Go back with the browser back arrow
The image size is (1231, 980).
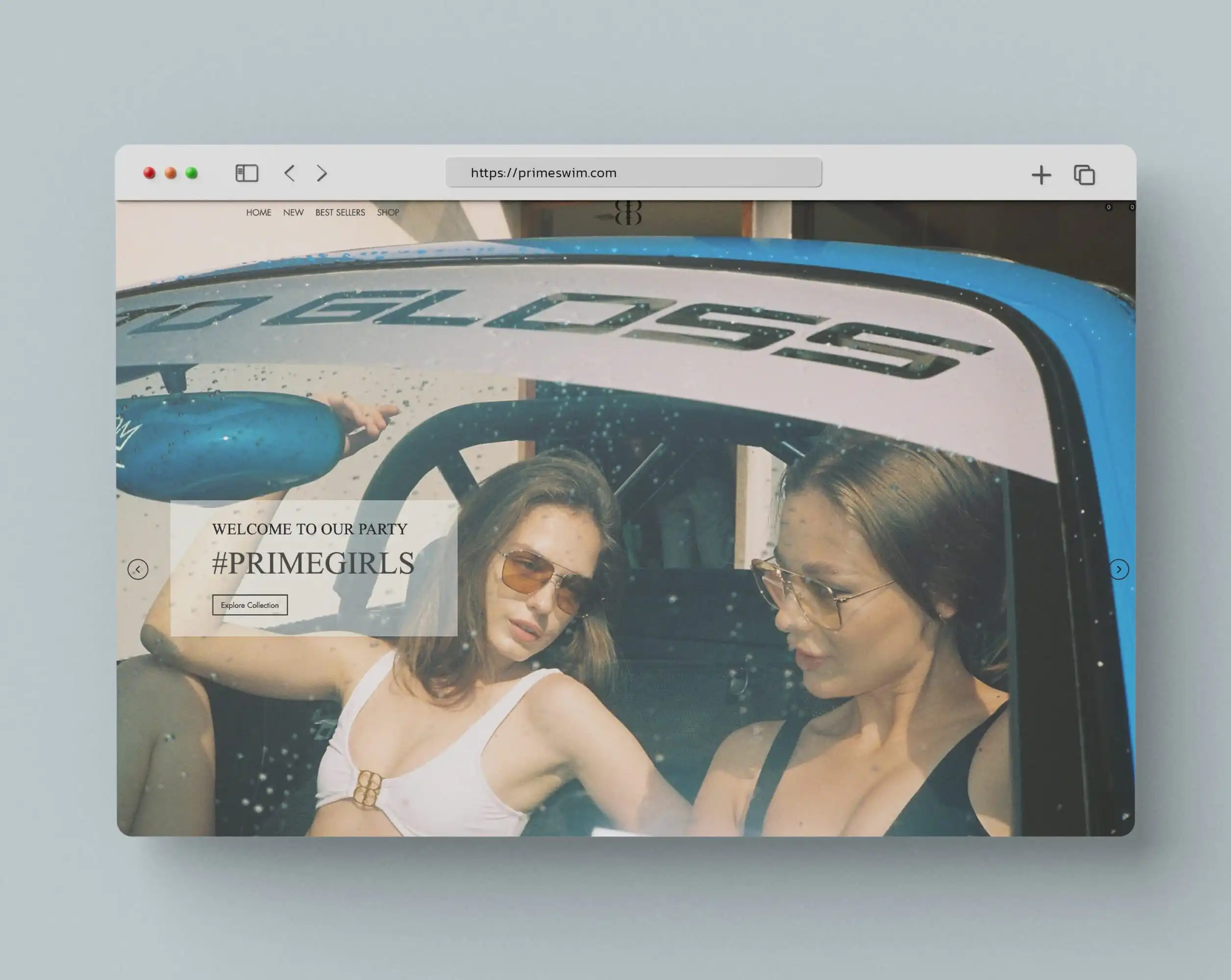click(289, 173)
